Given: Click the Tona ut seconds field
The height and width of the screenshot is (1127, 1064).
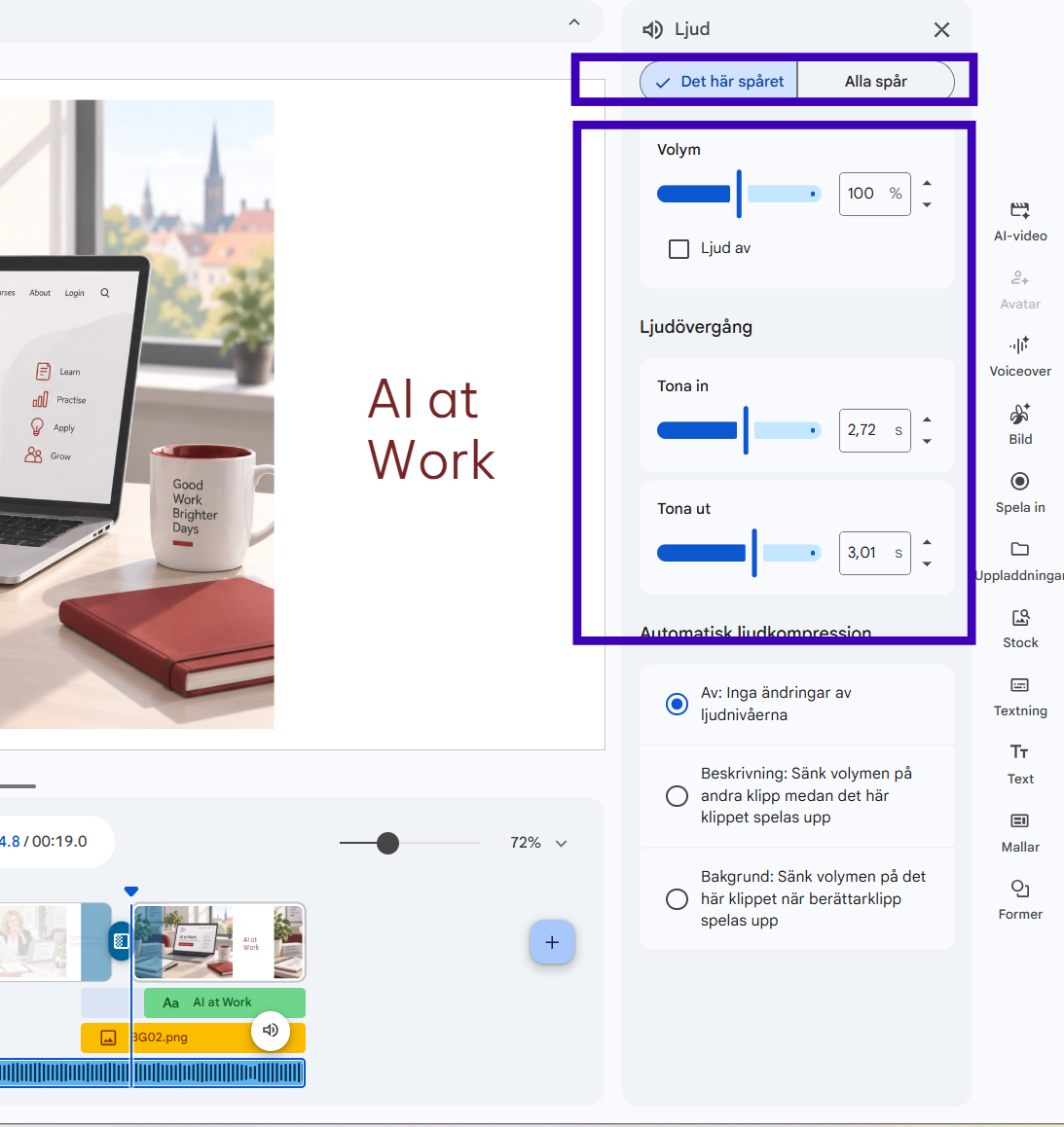Looking at the screenshot, I should (874, 553).
